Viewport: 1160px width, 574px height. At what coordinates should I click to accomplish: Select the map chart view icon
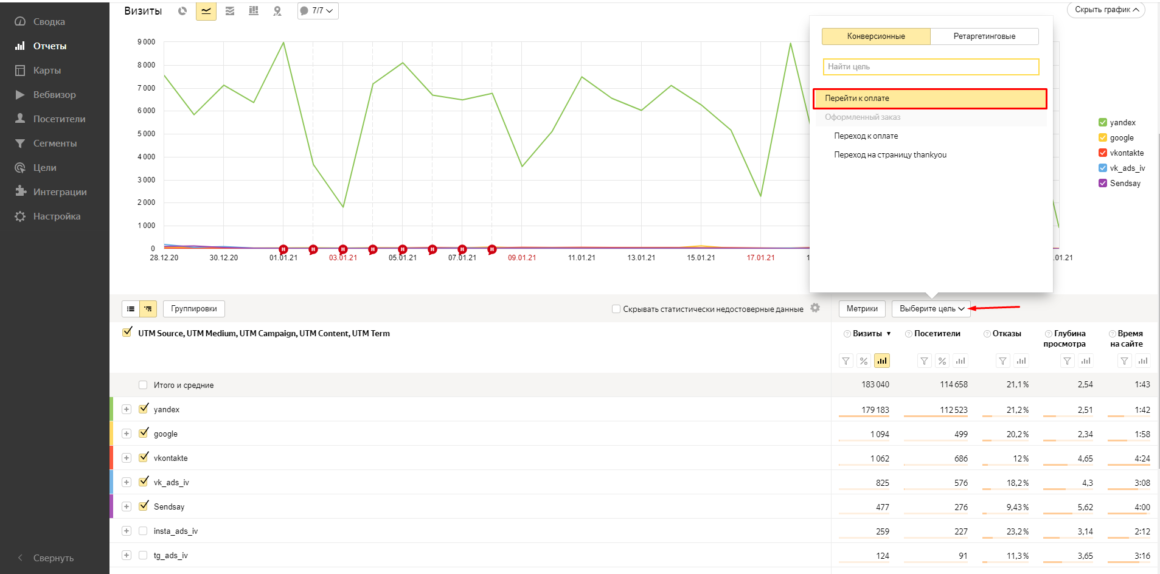click(277, 11)
